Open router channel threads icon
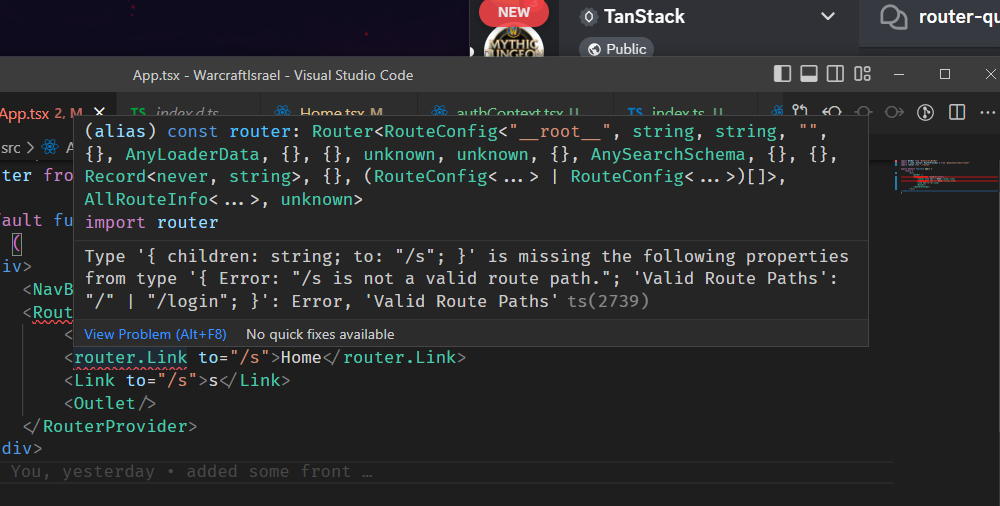 click(x=893, y=17)
